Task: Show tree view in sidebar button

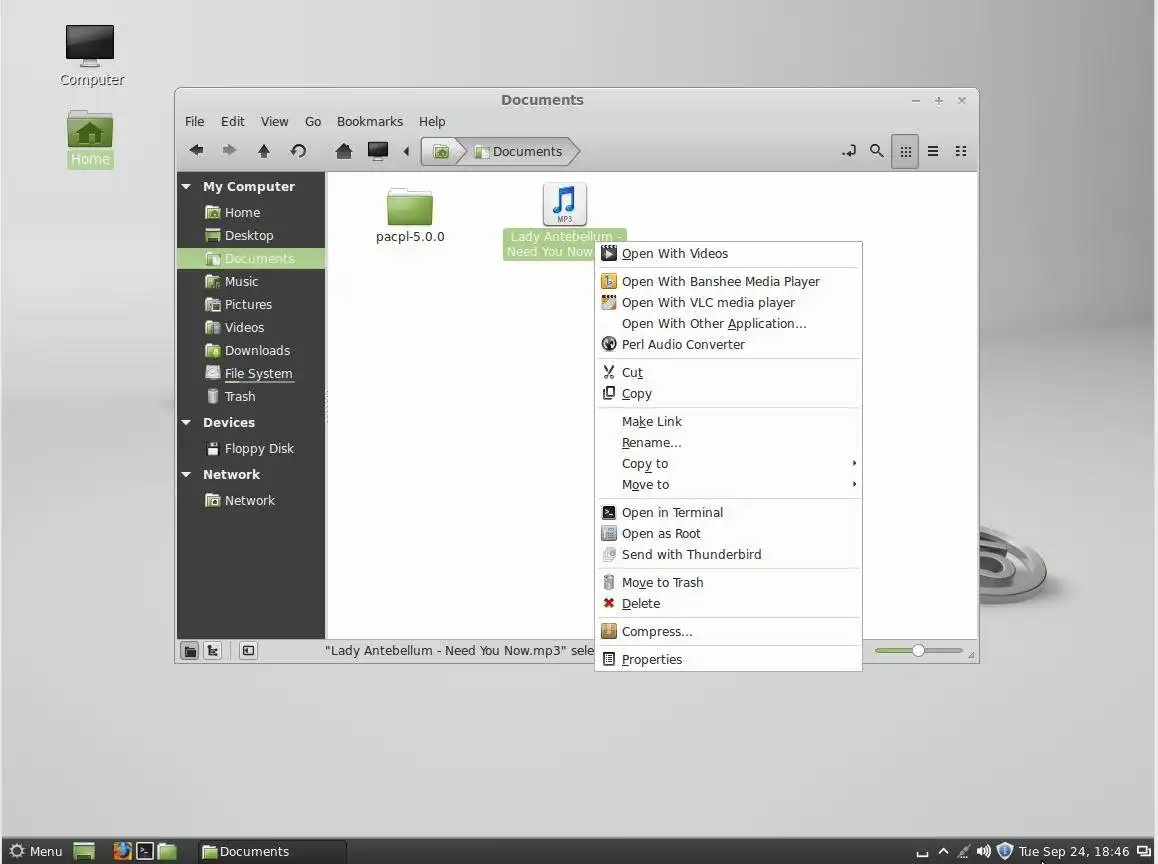Action: coord(213,651)
